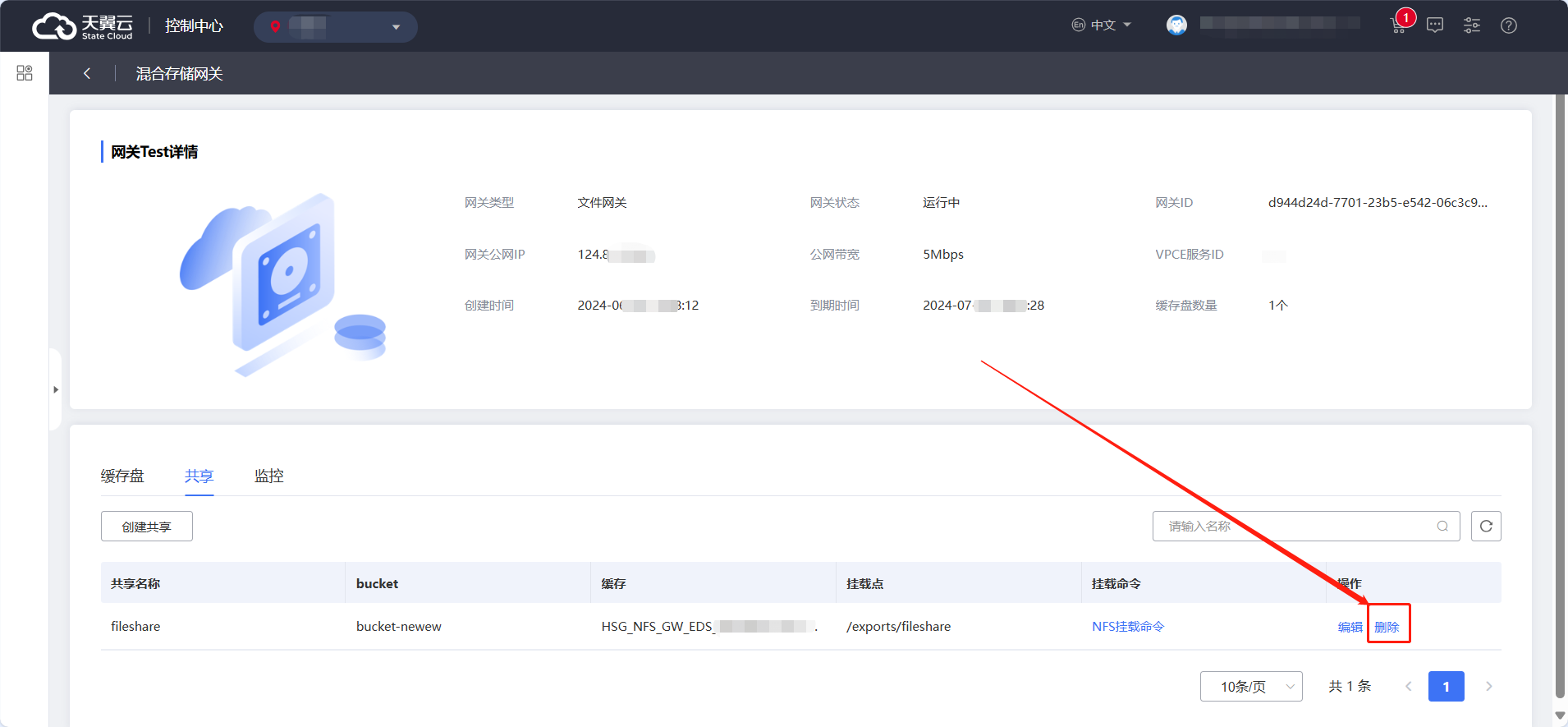The width and height of the screenshot is (1568, 727).
Task: Expand the collapsed left sidebar handle
Action: 55,389
